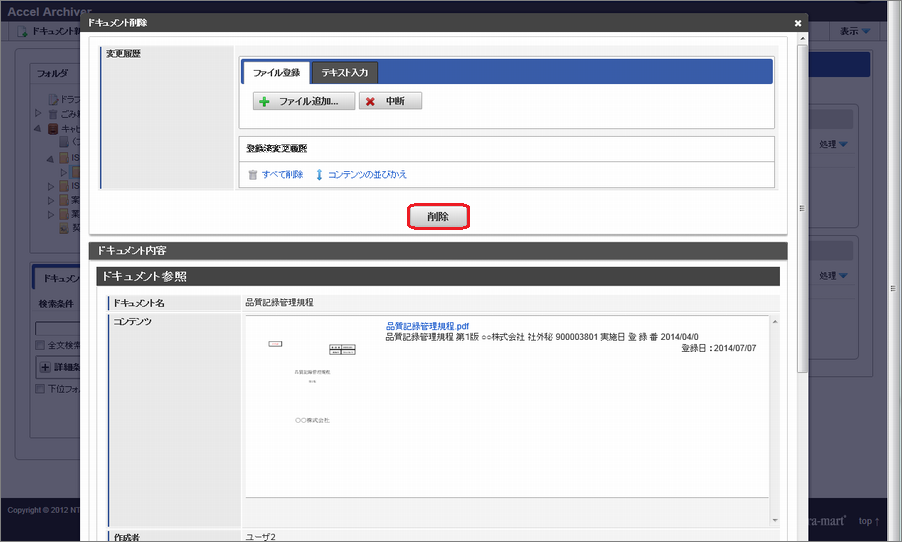Click the red cabinet icon in folder tree

click(x=53, y=129)
